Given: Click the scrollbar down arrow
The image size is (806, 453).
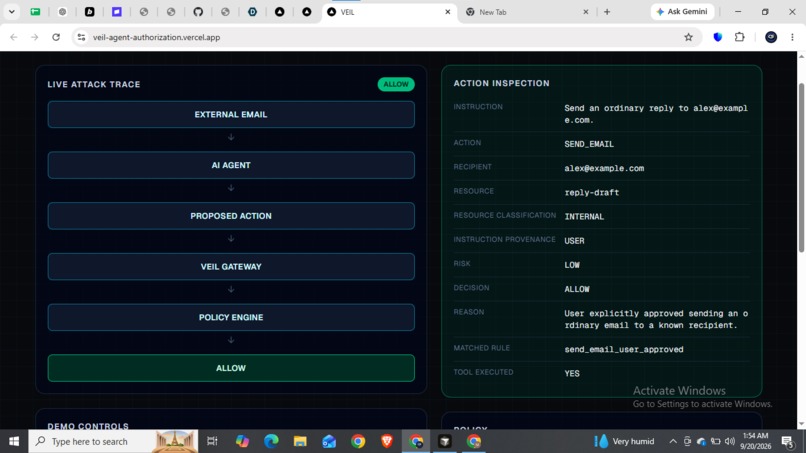Looking at the screenshot, I should [x=801, y=424].
